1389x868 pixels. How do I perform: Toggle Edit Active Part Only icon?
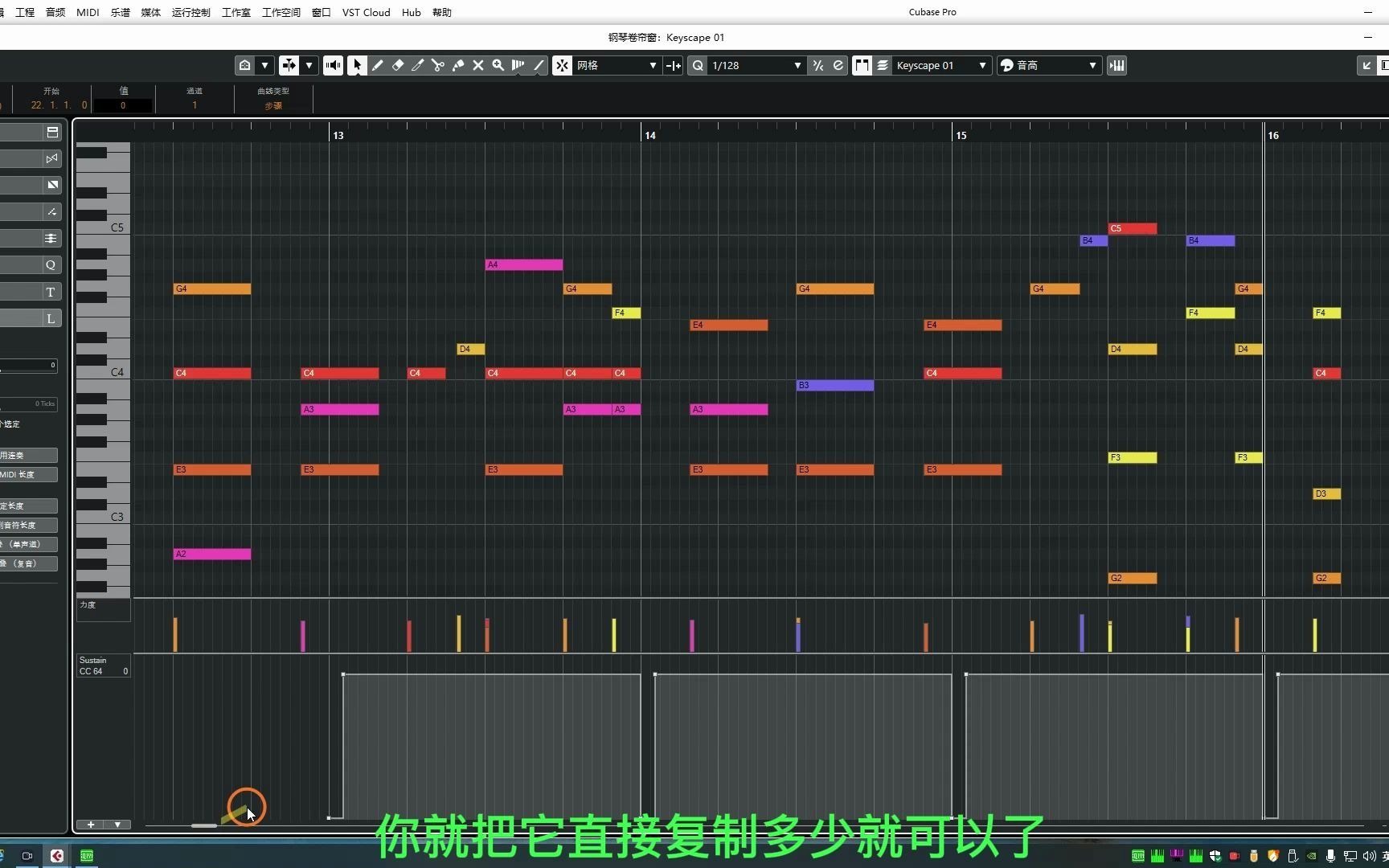click(x=883, y=65)
